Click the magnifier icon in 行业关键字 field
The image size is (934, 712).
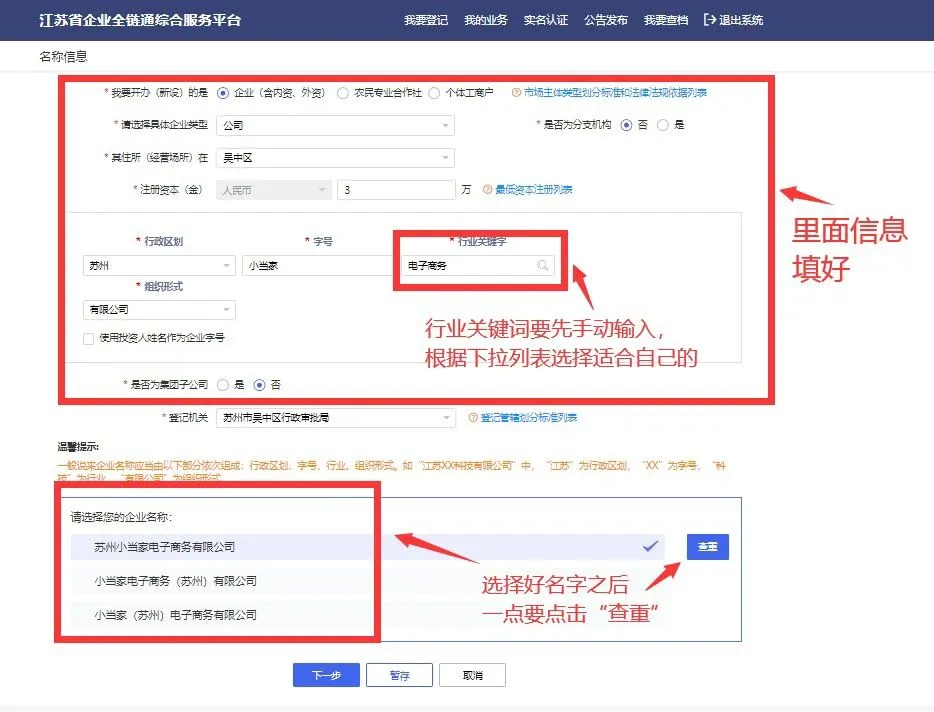coord(542,266)
